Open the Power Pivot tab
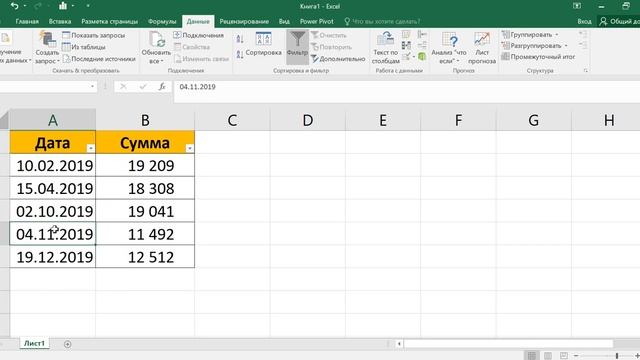This screenshot has height=360, width=640. tap(316, 21)
